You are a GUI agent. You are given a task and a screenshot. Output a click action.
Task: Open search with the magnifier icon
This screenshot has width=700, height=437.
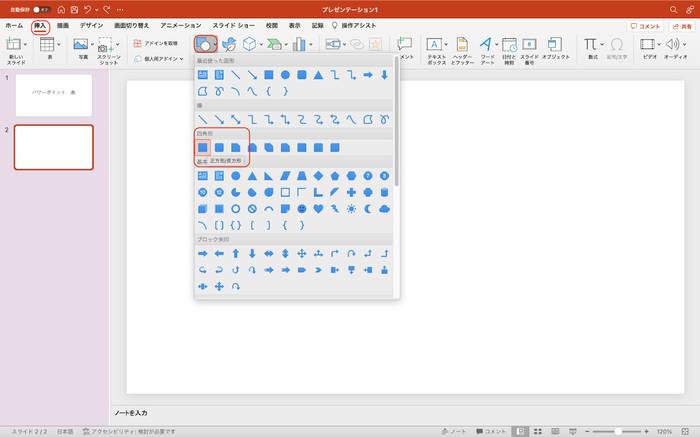tap(674, 9)
